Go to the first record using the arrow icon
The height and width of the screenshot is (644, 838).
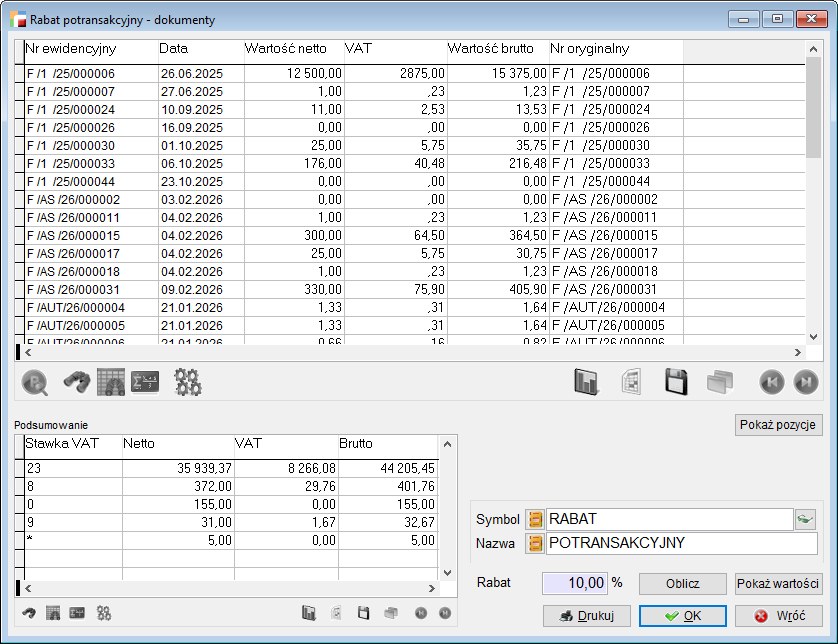(771, 382)
